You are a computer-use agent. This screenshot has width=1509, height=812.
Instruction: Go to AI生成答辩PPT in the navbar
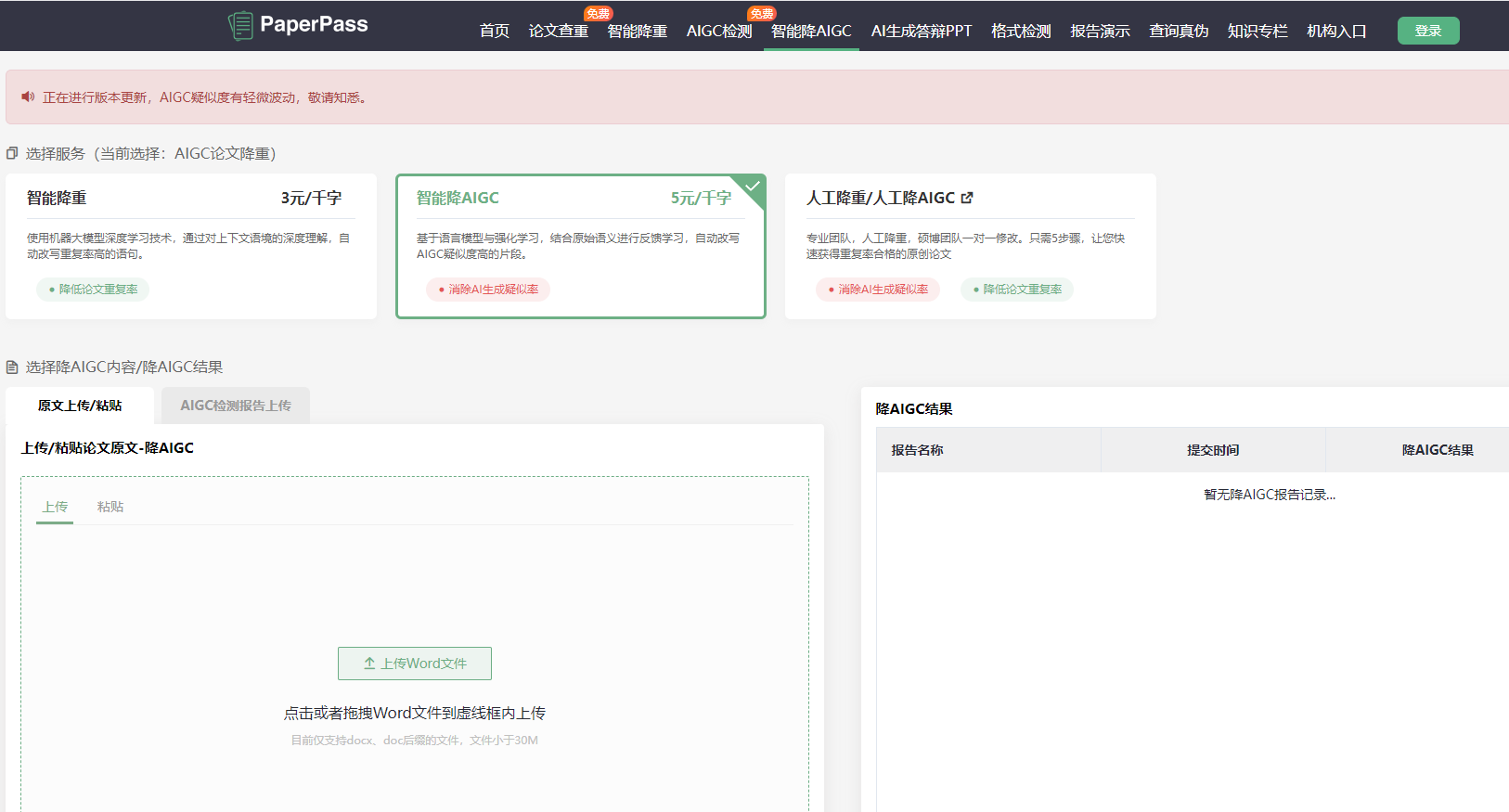click(x=921, y=31)
